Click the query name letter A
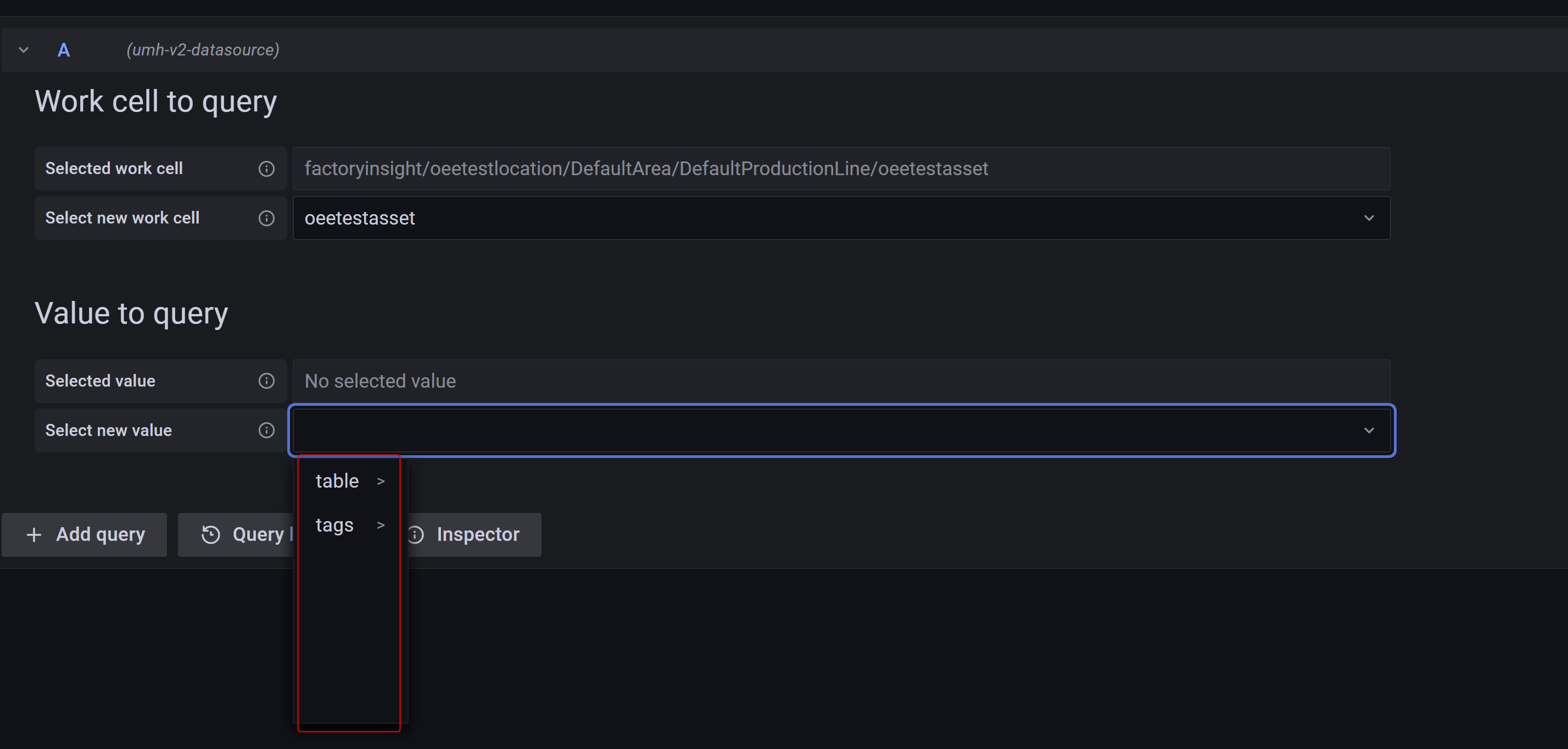 click(x=63, y=50)
